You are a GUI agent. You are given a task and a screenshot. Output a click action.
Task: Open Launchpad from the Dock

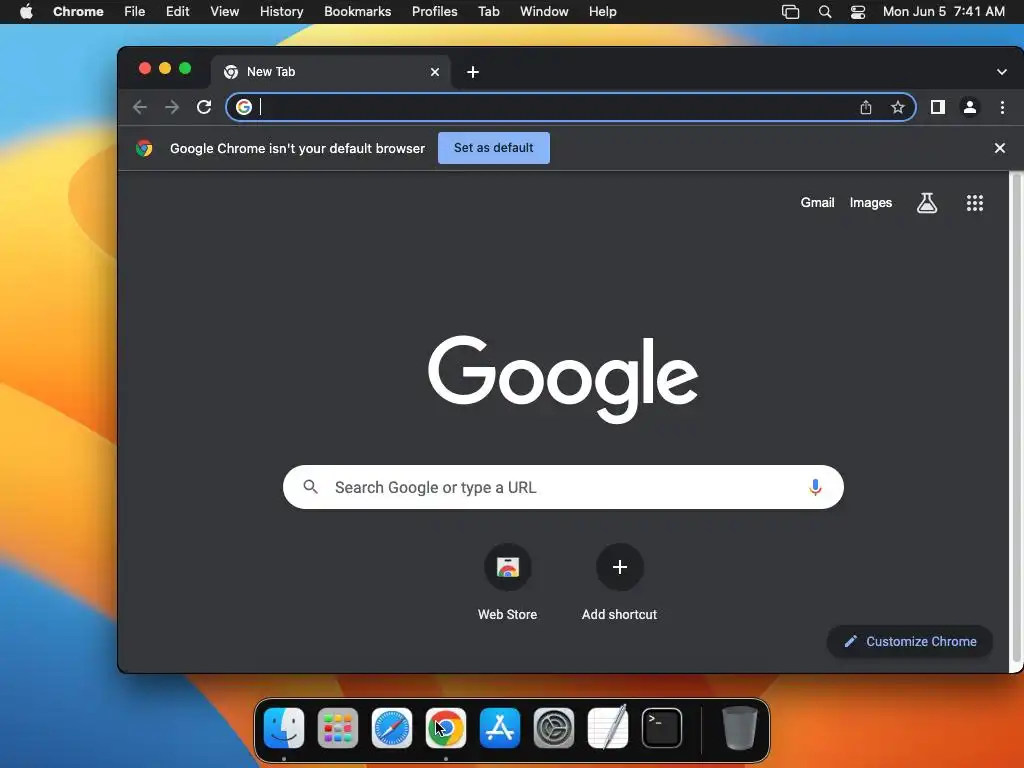[338, 728]
